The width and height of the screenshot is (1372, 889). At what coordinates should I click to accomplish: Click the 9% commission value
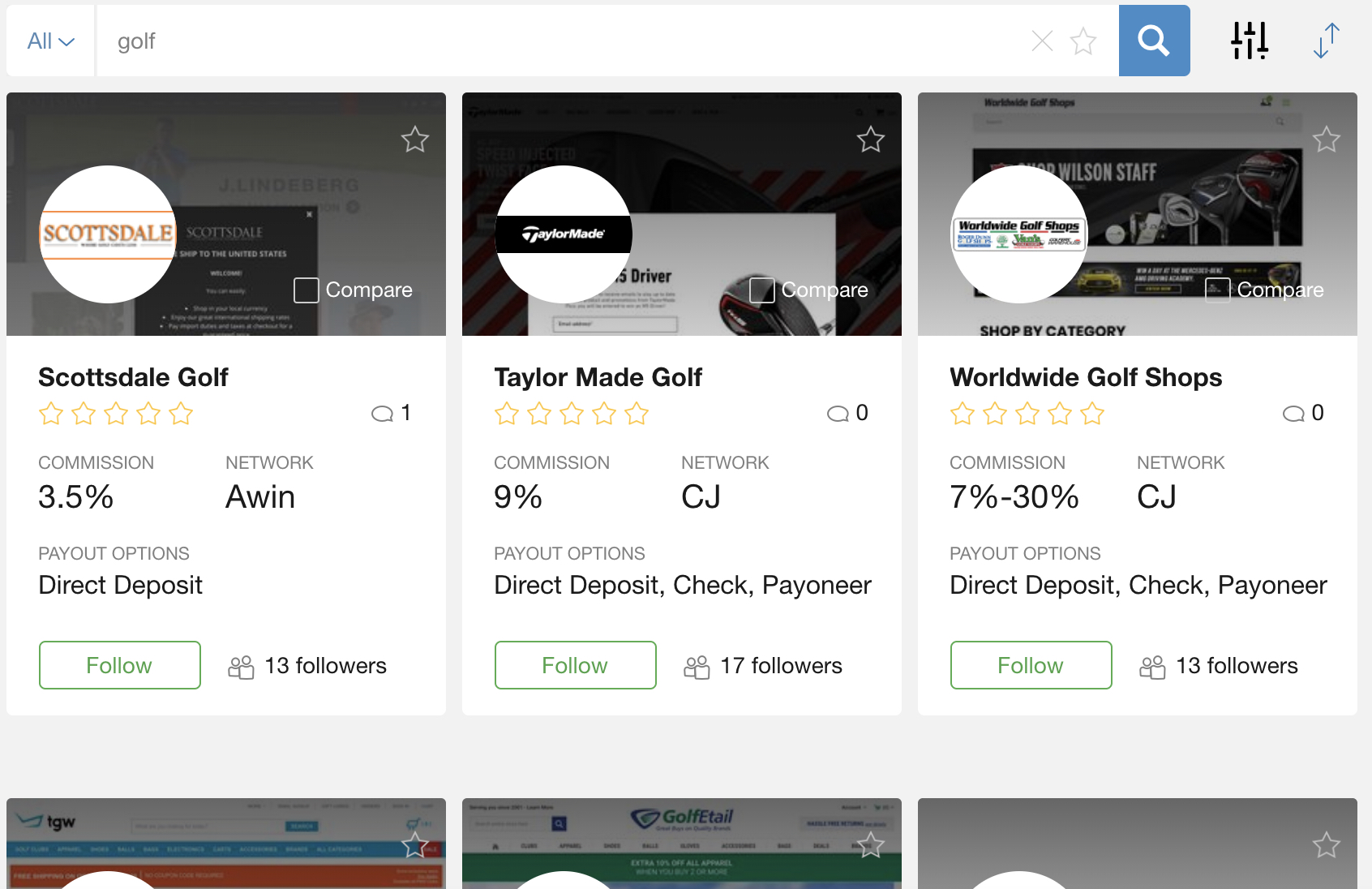(517, 497)
